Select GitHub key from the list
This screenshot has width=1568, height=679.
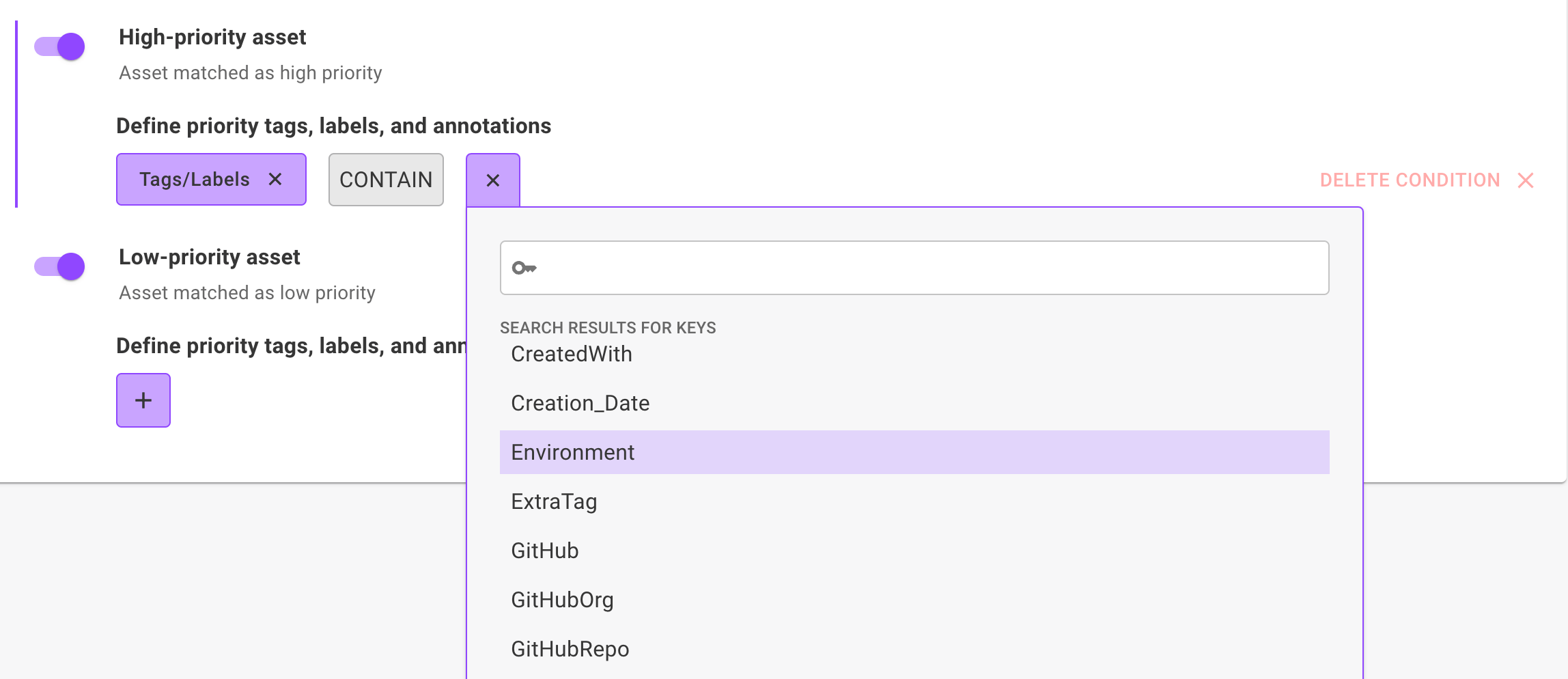coord(545,551)
